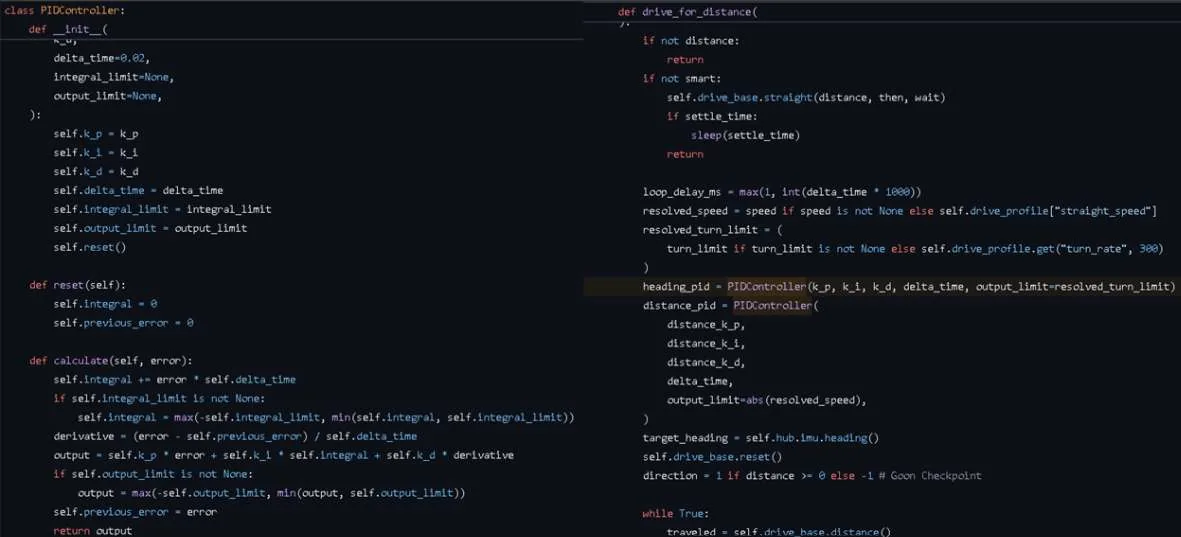1181x537 pixels.
Task: Click the 'resolved_speed = speed if speed' line
Action: 899,210
